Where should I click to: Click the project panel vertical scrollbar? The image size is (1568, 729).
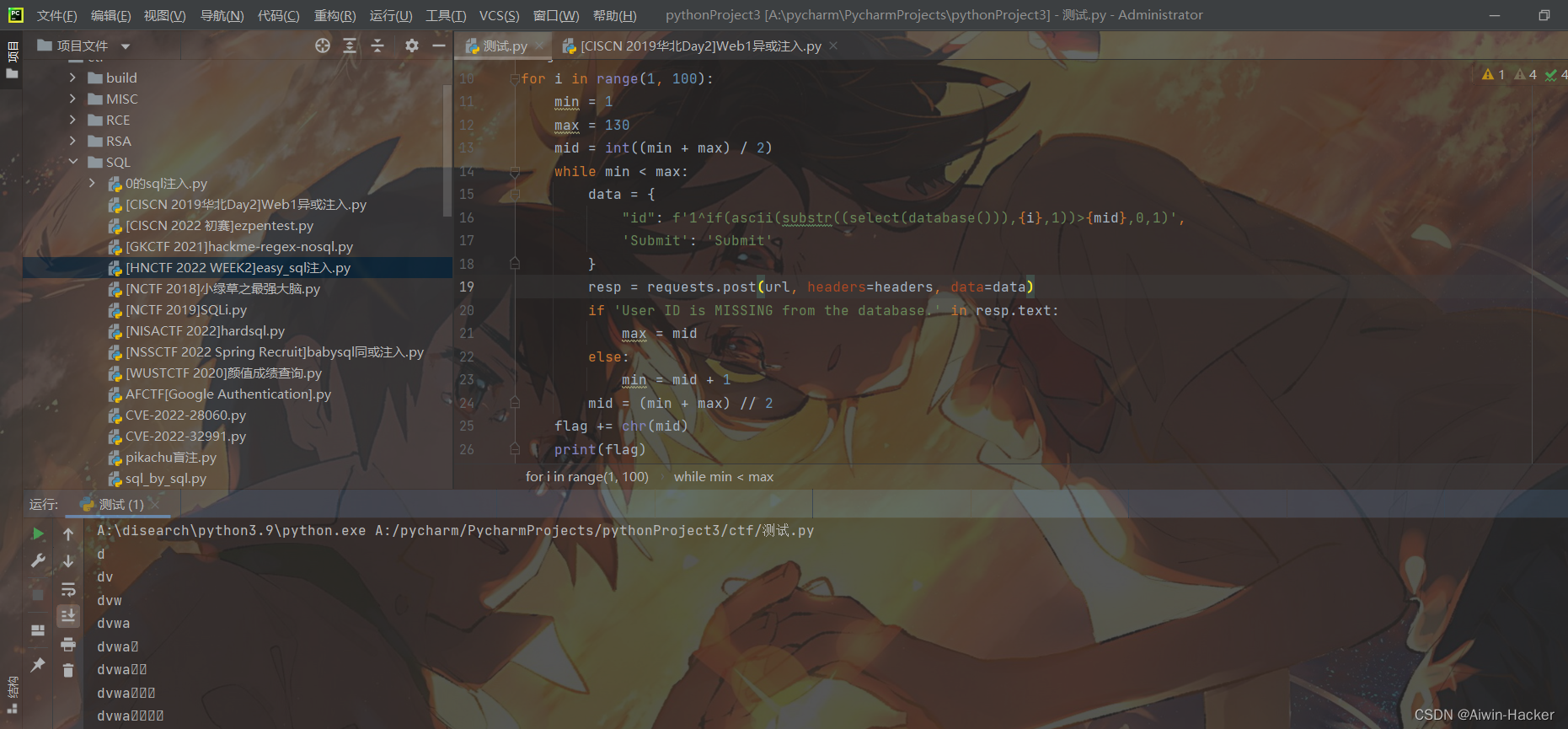[447, 152]
